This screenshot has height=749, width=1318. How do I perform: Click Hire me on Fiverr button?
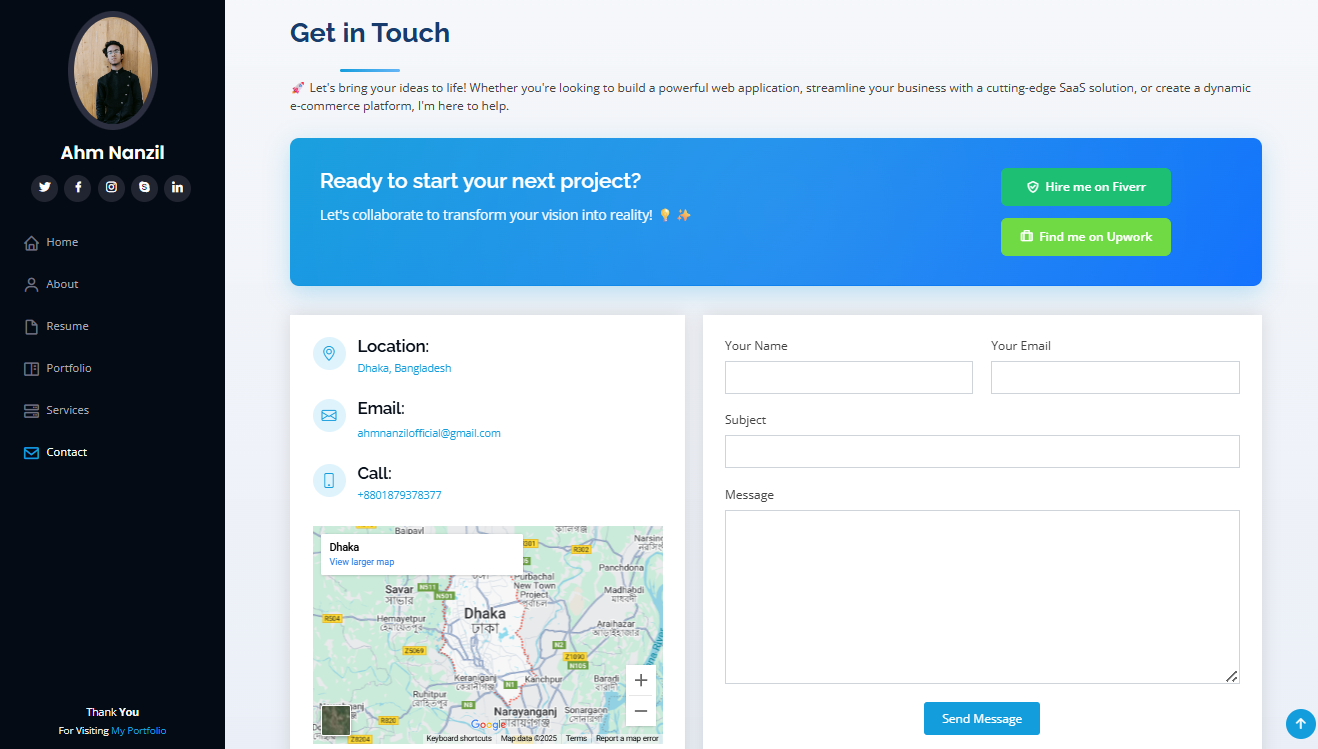coord(1086,187)
